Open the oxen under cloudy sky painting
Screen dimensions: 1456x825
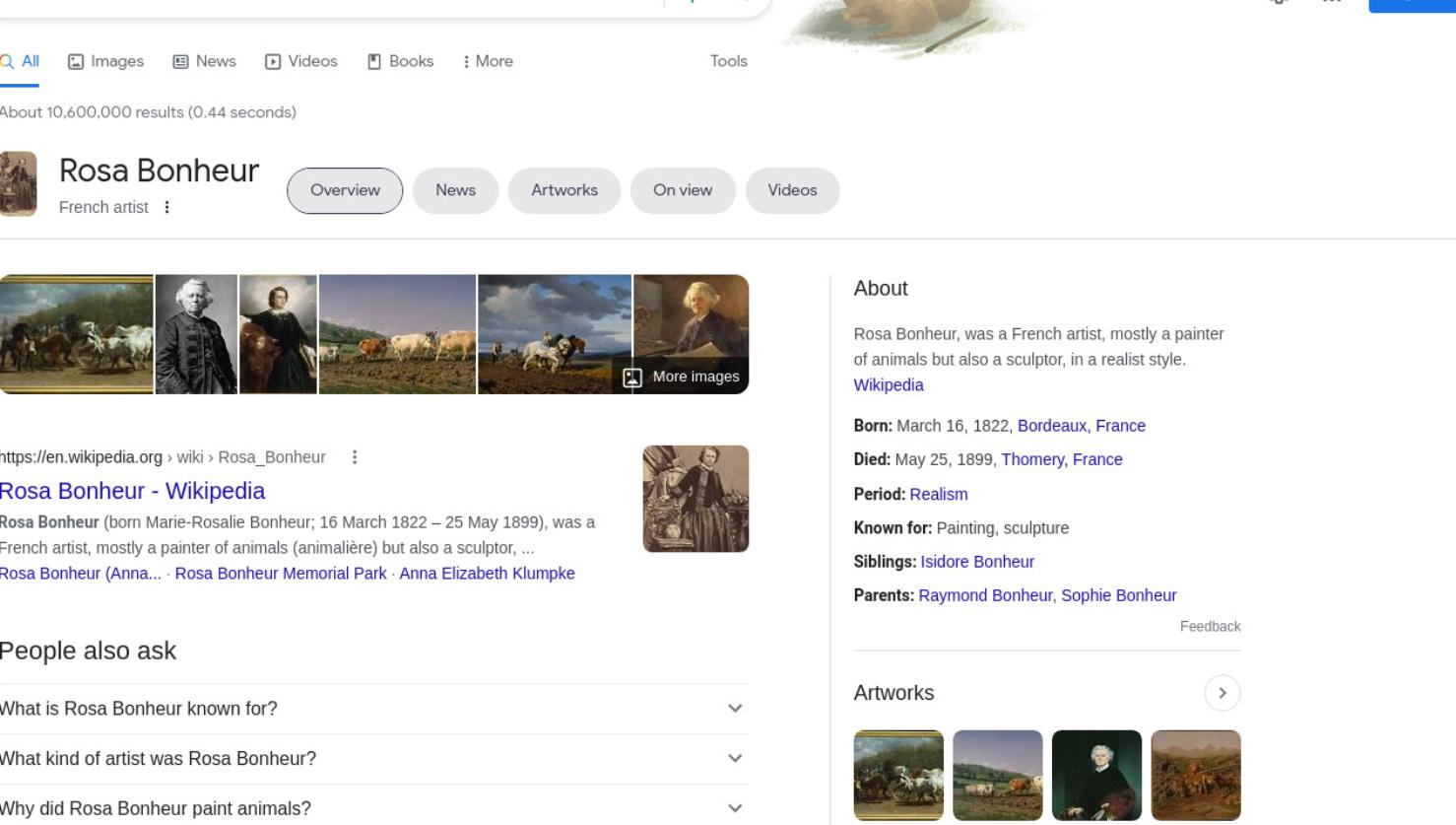pos(555,334)
